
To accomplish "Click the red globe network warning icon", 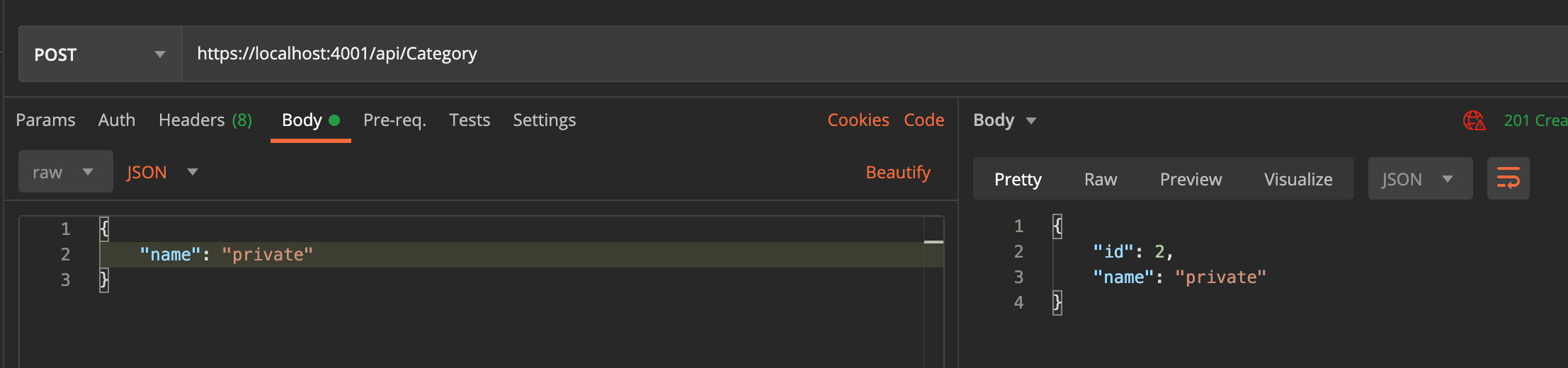I will [x=1474, y=120].
